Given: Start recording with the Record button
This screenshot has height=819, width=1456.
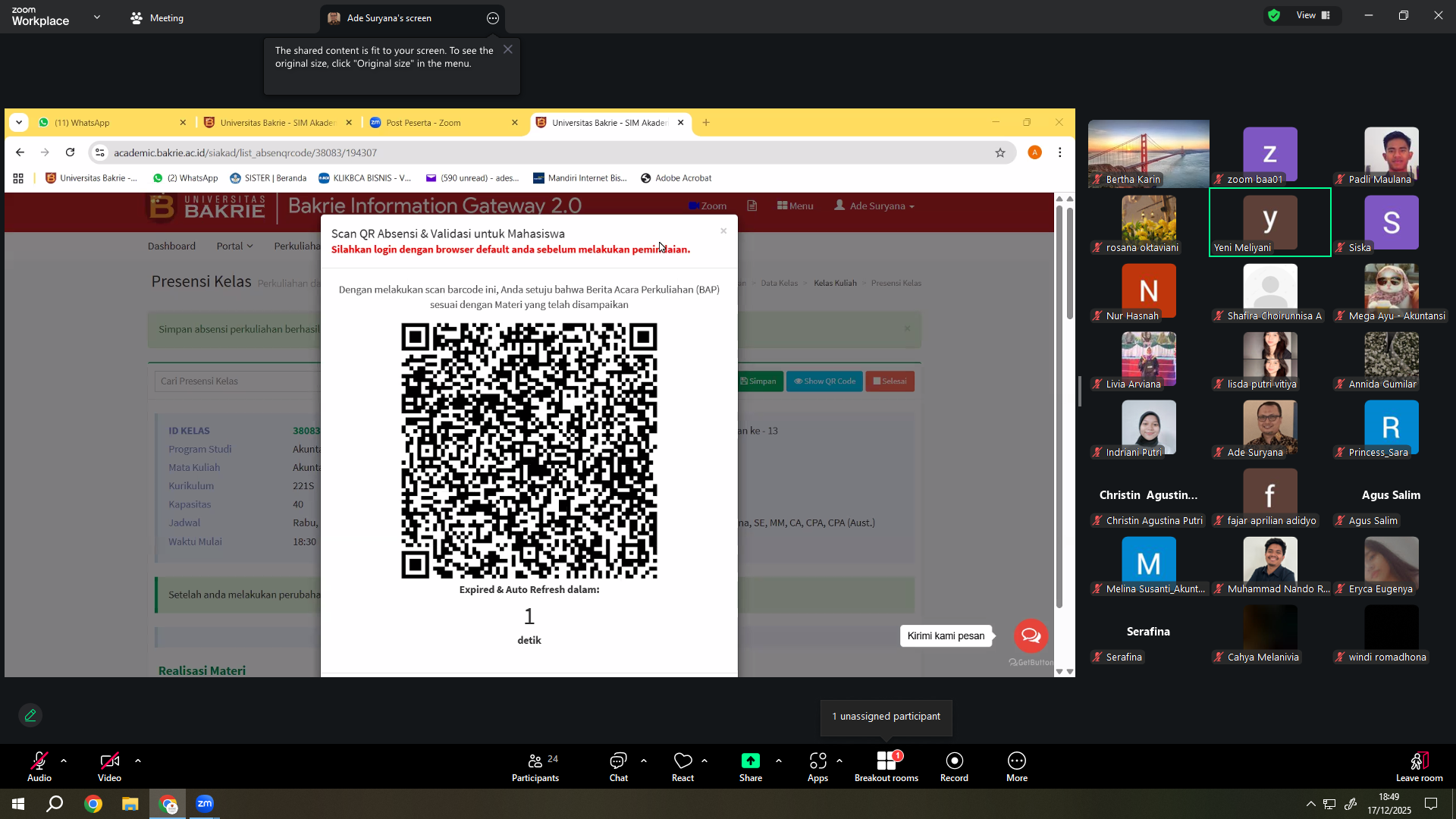Looking at the screenshot, I should click(x=954, y=767).
